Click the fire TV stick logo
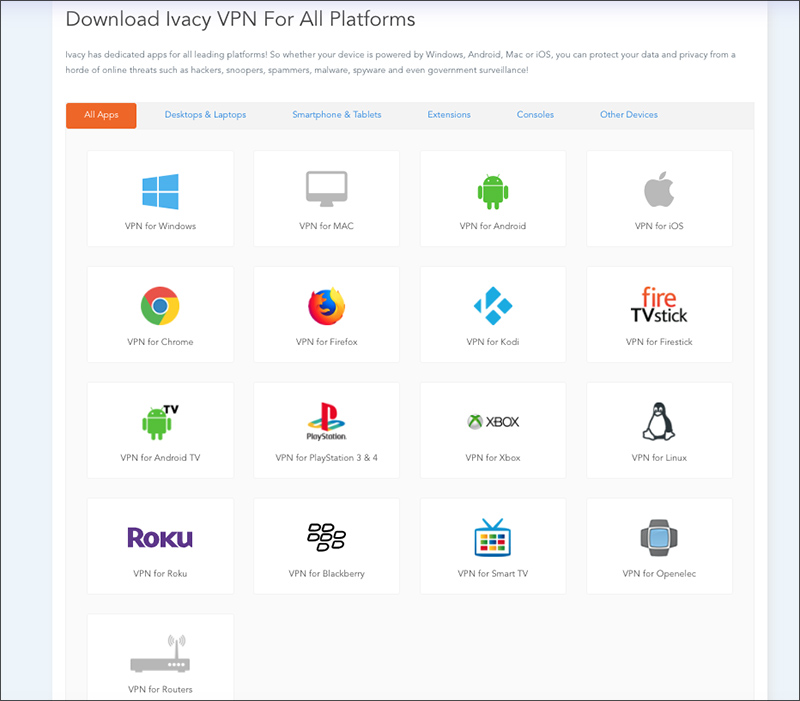Screen dimensions: 800x701 [659, 305]
